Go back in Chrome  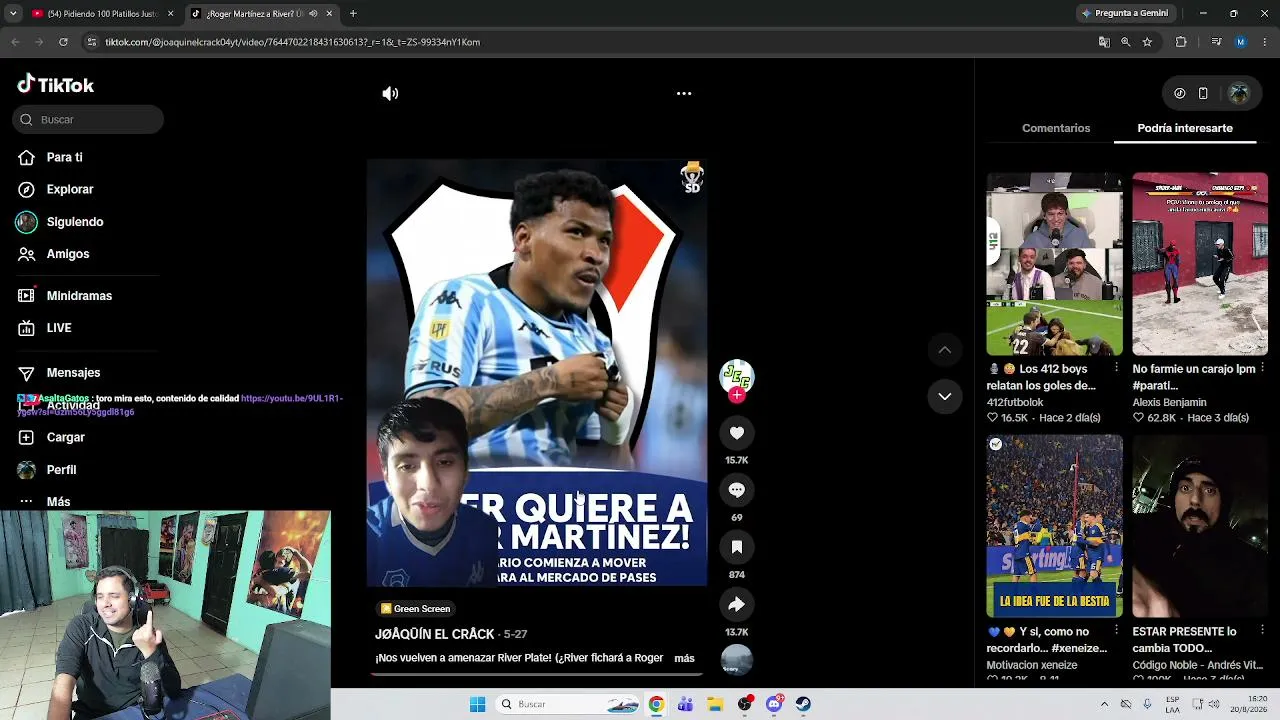(15, 42)
